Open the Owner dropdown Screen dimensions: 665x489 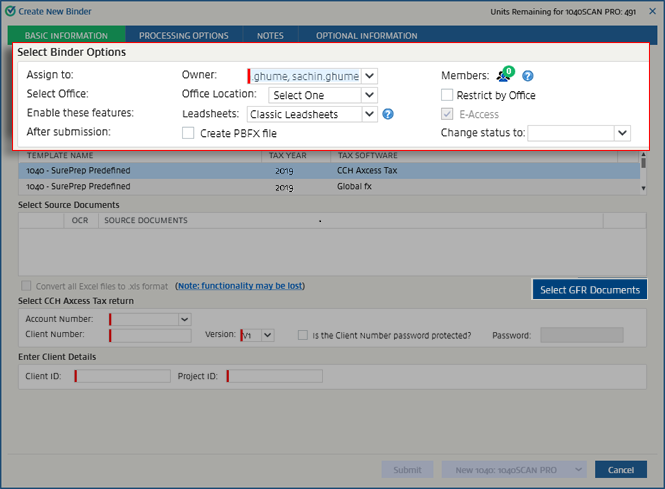click(x=369, y=76)
